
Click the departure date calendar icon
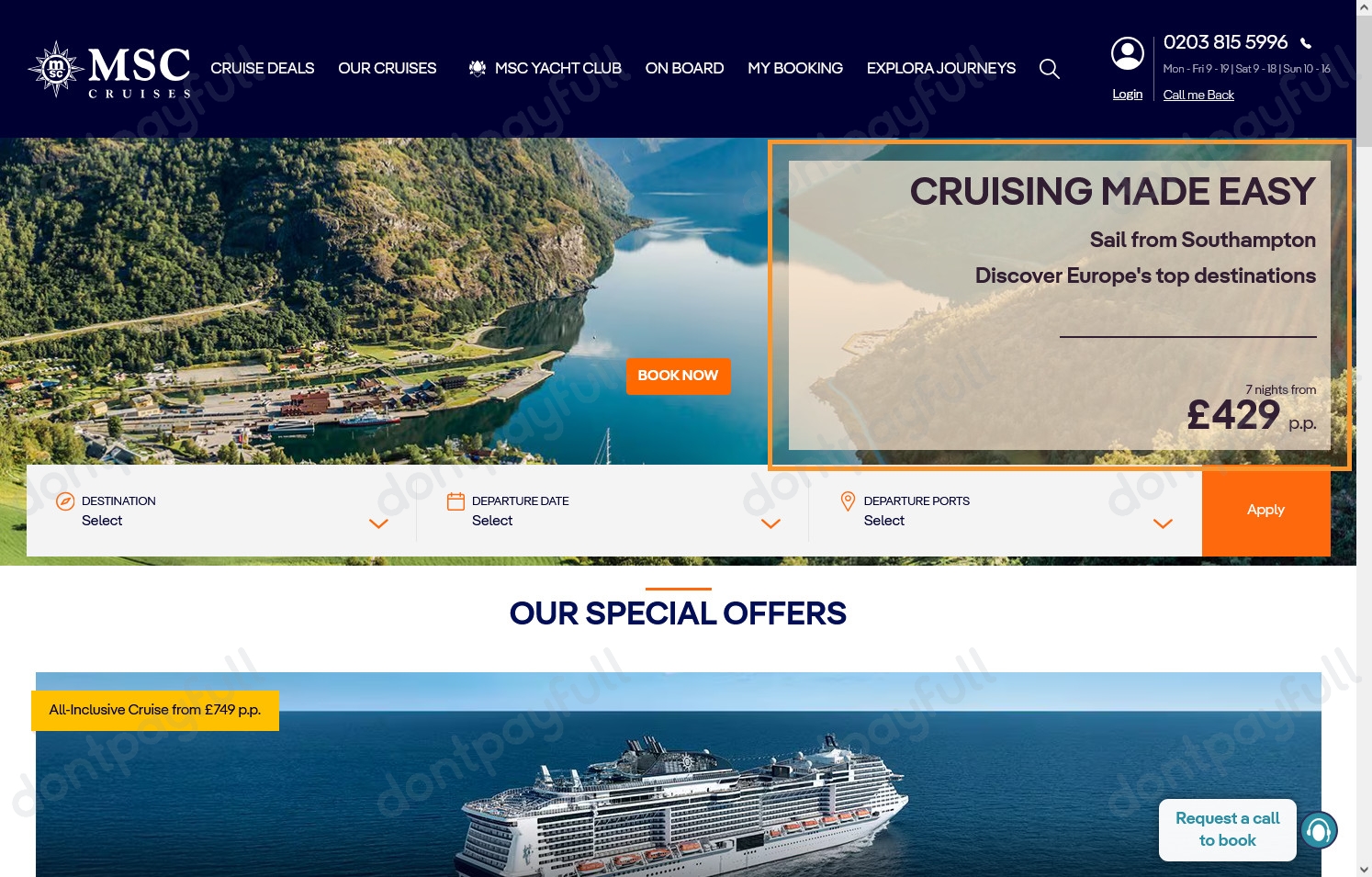[x=455, y=501]
